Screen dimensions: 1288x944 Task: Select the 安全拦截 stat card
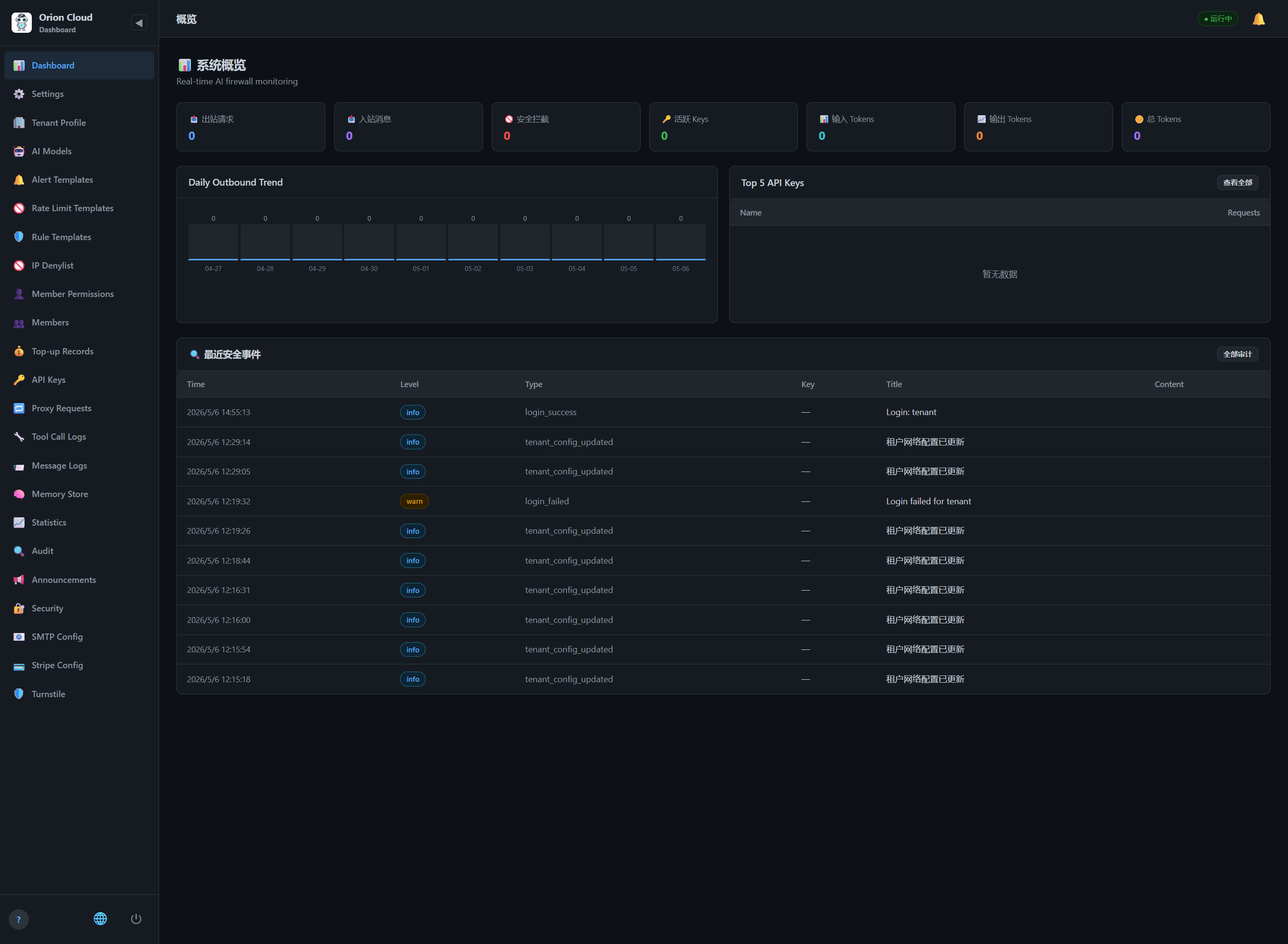click(565, 127)
